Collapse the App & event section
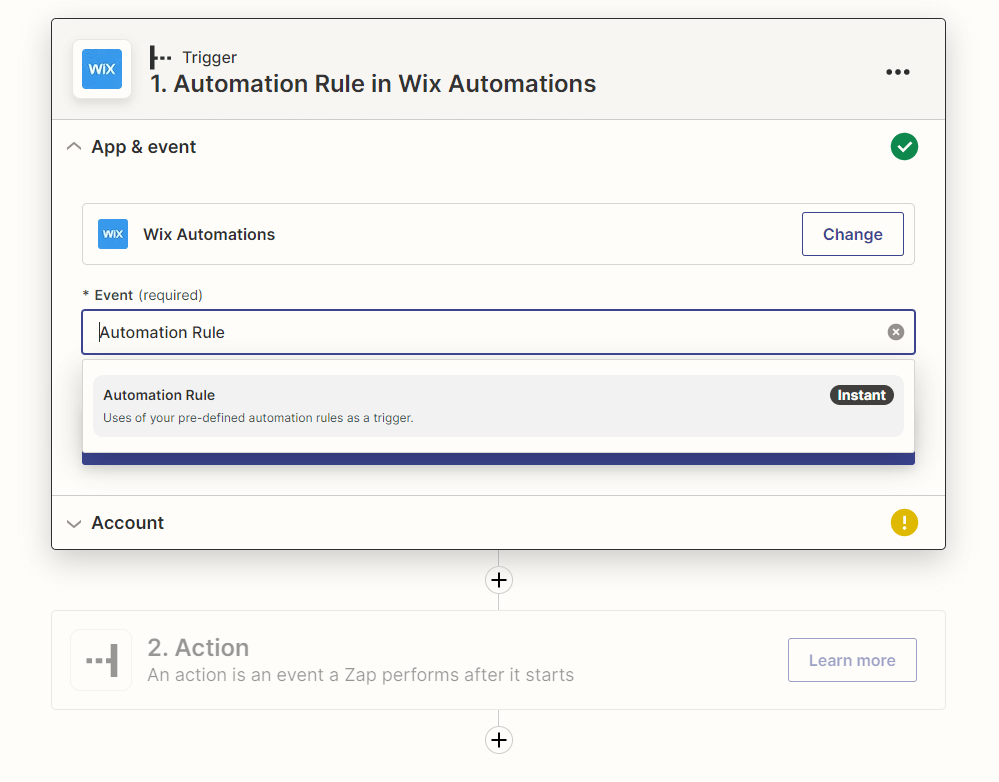Viewport: 999px width, 782px height. click(x=74, y=147)
